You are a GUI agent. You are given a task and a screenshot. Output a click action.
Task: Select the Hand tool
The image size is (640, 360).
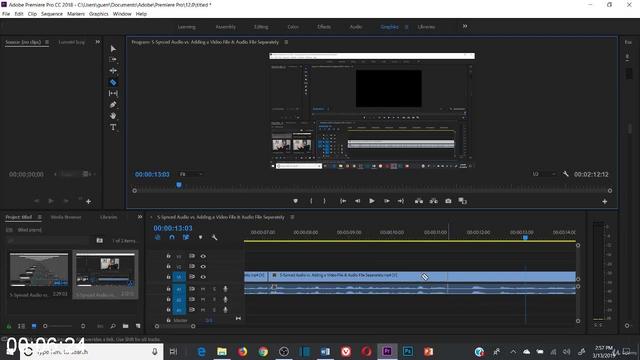[113, 116]
